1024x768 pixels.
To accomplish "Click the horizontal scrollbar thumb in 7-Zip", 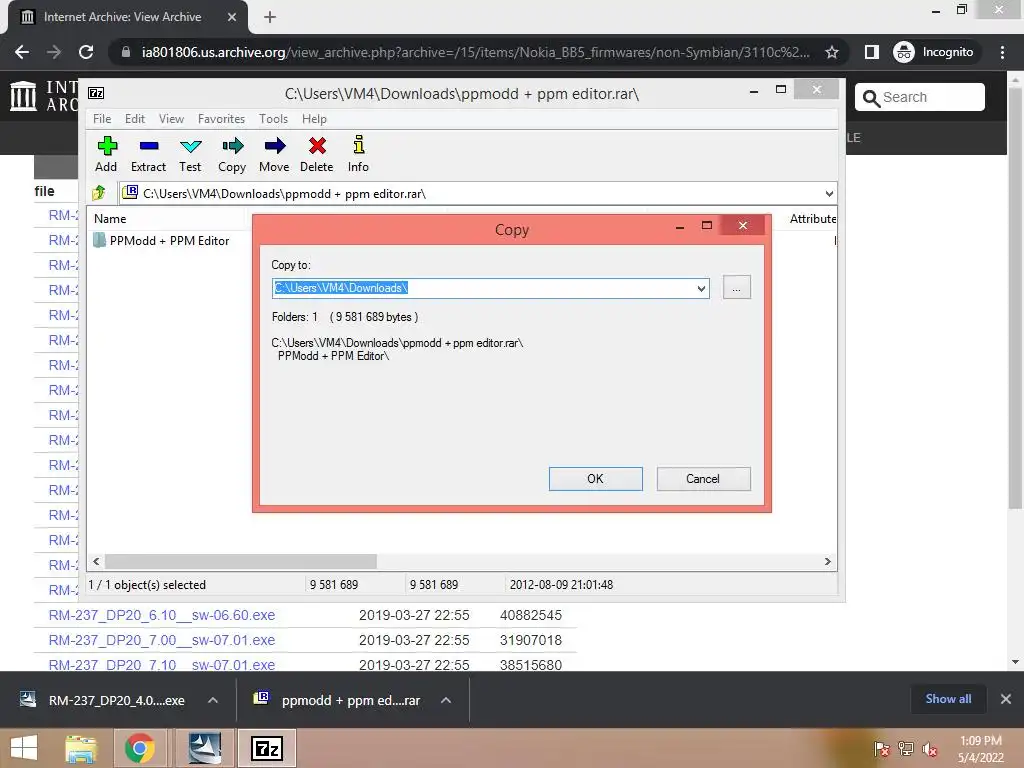I will 240,562.
